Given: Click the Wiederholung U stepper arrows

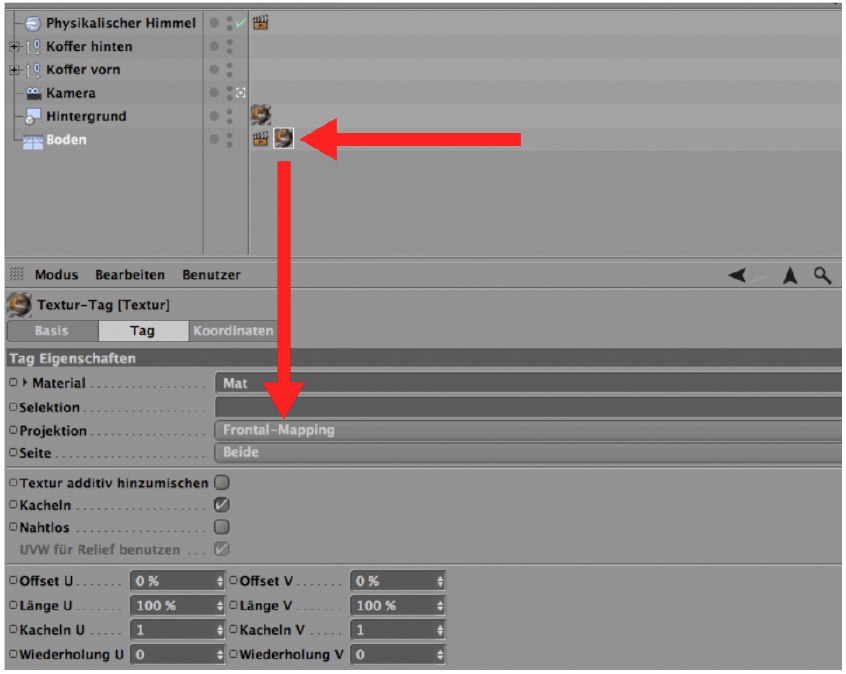Looking at the screenshot, I should pos(220,655).
